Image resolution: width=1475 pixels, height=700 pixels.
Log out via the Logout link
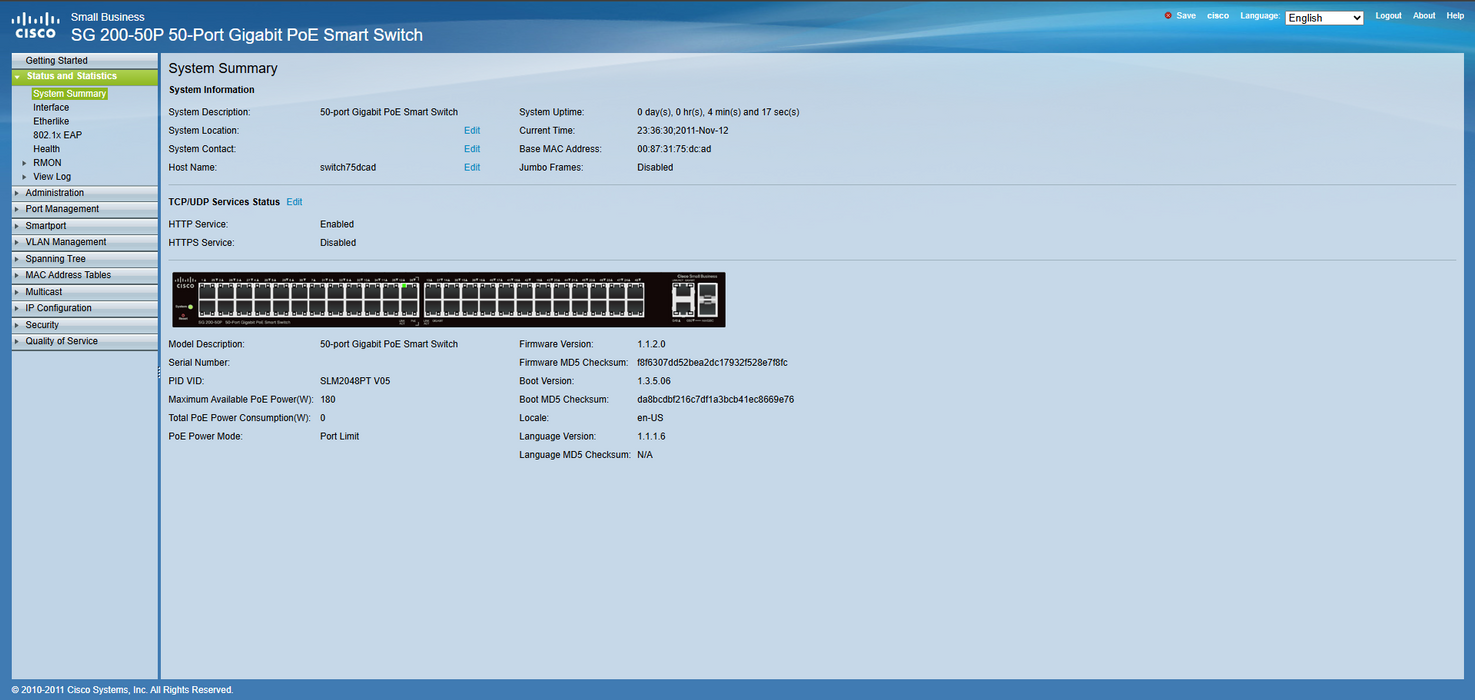tap(1388, 16)
